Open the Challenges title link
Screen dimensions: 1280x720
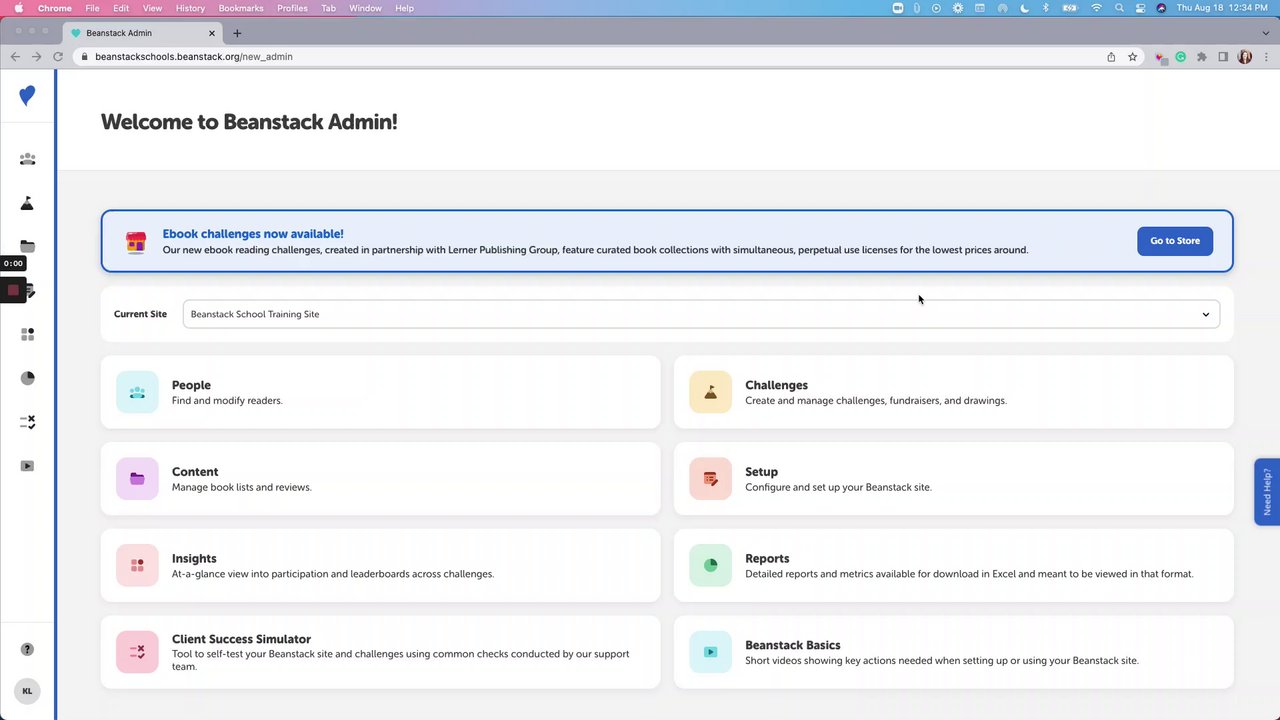[776, 385]
